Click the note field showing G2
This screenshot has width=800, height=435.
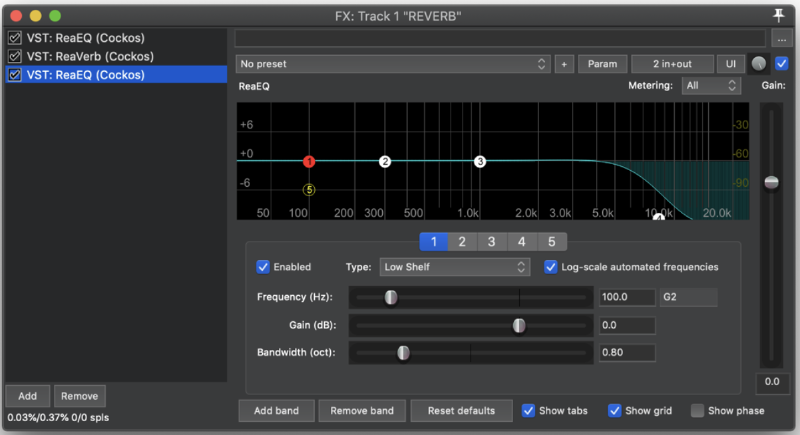689,297
